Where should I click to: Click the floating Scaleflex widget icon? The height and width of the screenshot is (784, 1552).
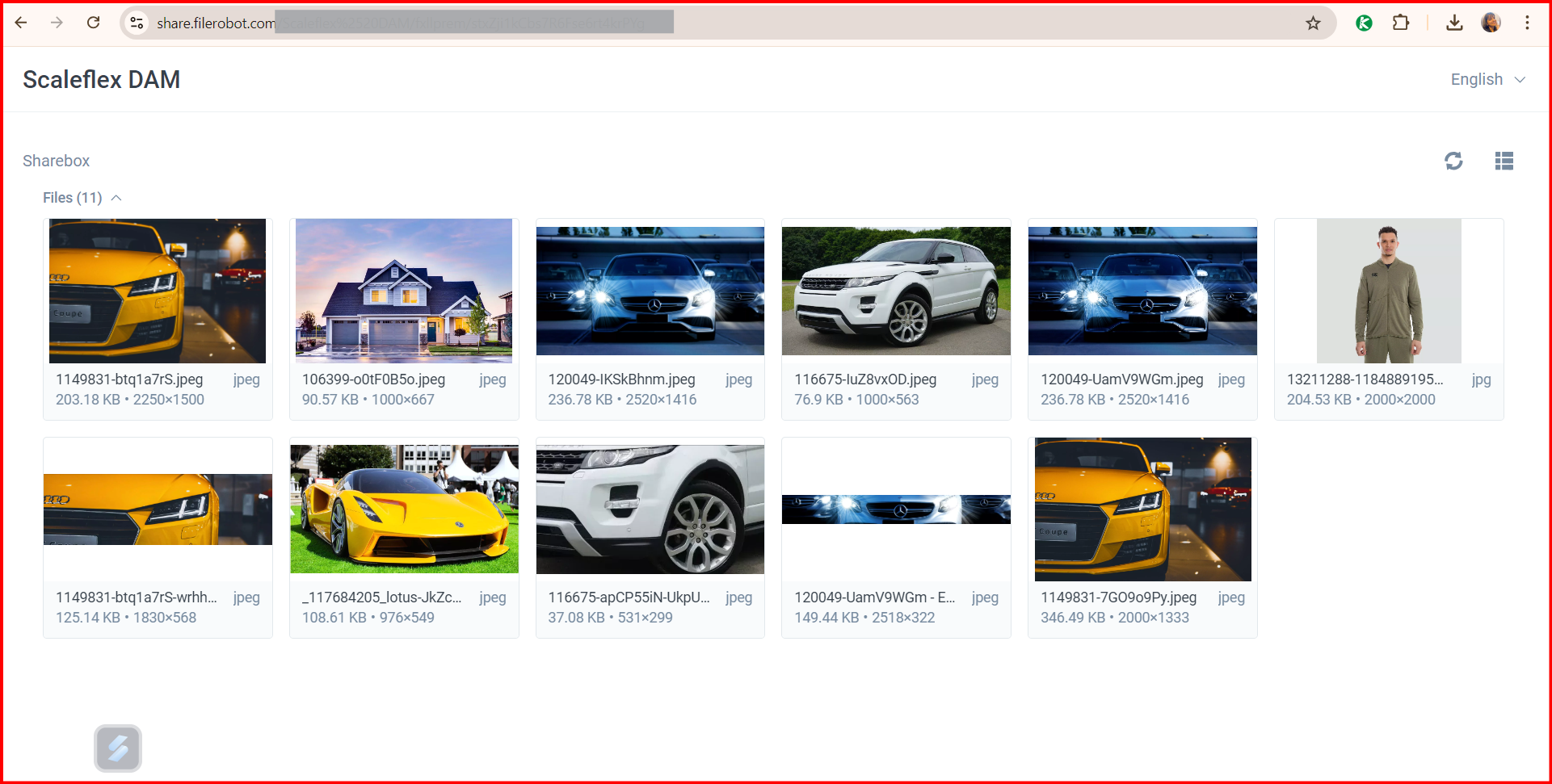[118, 748]
